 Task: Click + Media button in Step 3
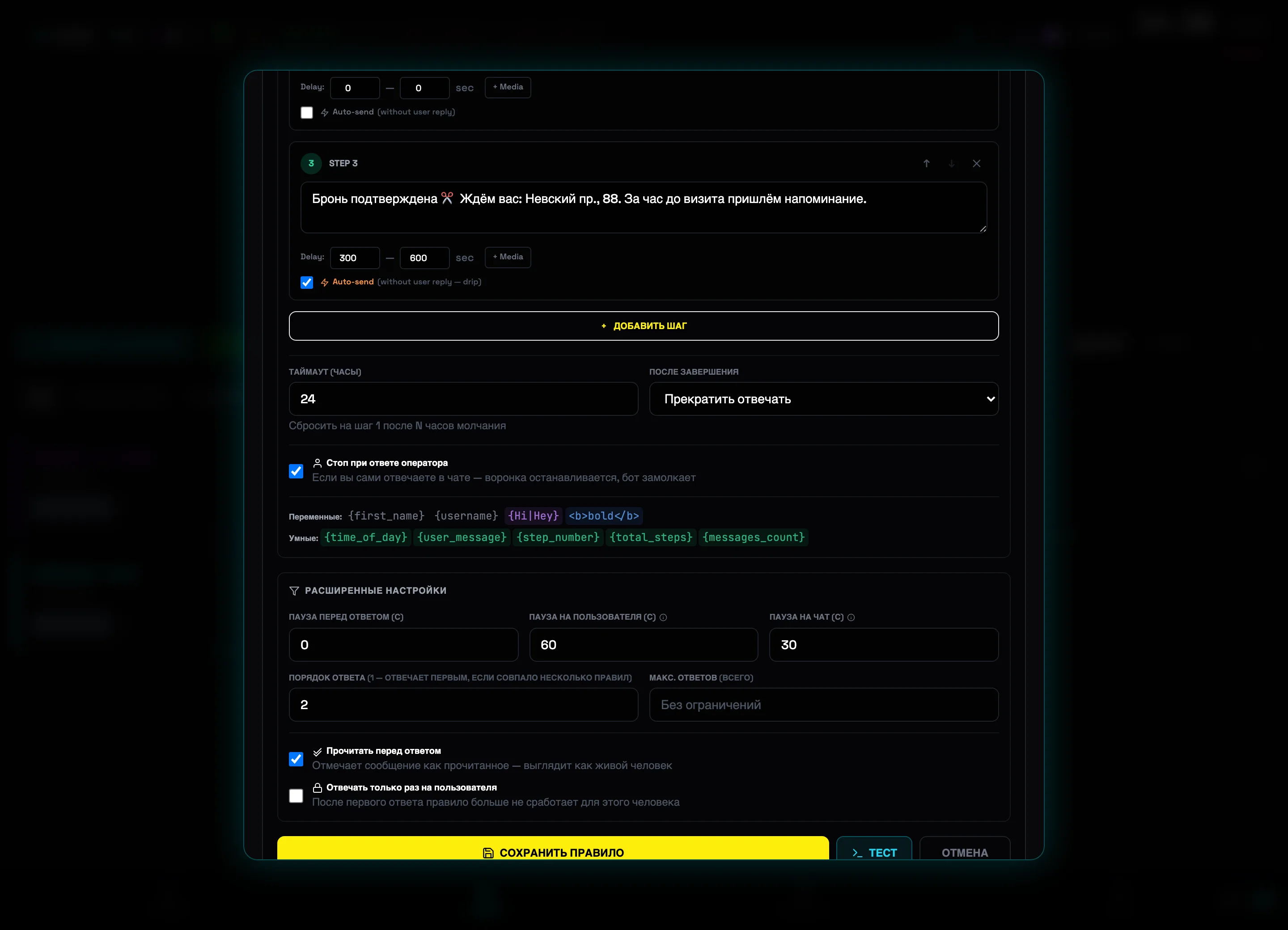(x=508, y=257)
